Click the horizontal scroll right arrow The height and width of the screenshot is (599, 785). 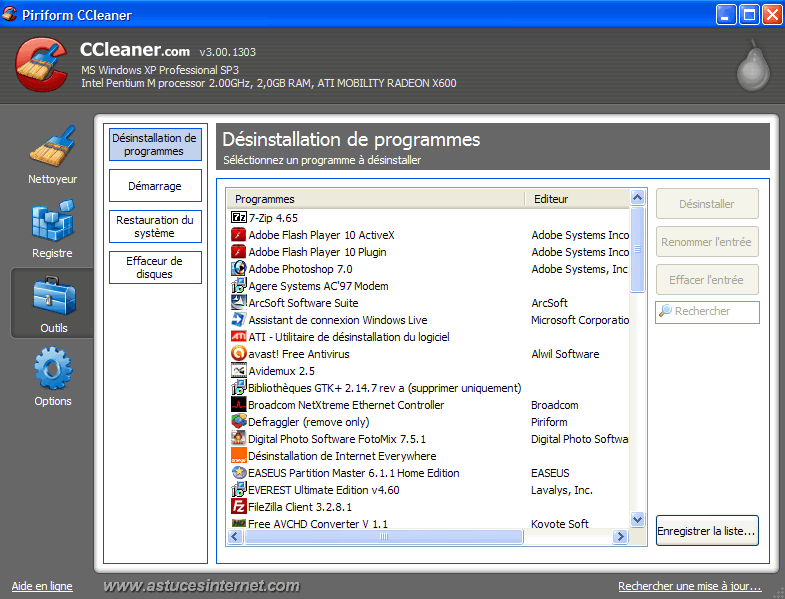coord(620,537)
